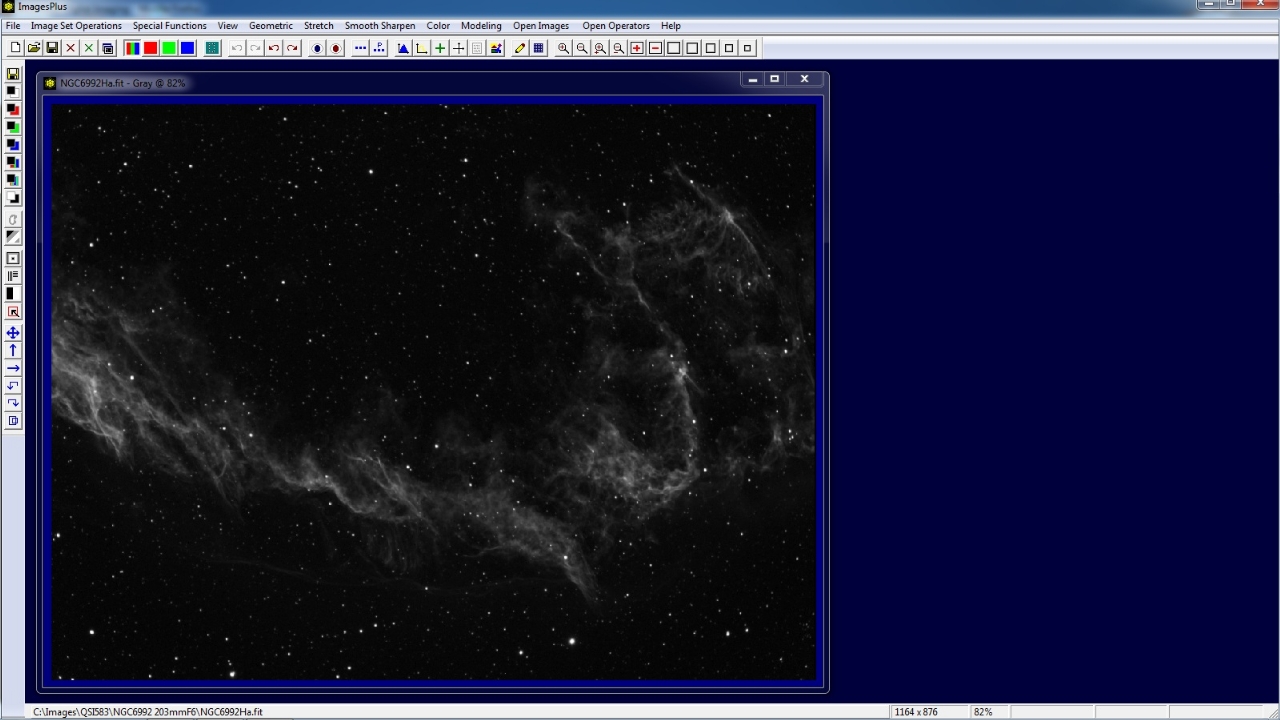Click the grayed-out redo arrow
The width and height of the screenshot is (1280, 720).
(x=255, y=48)
